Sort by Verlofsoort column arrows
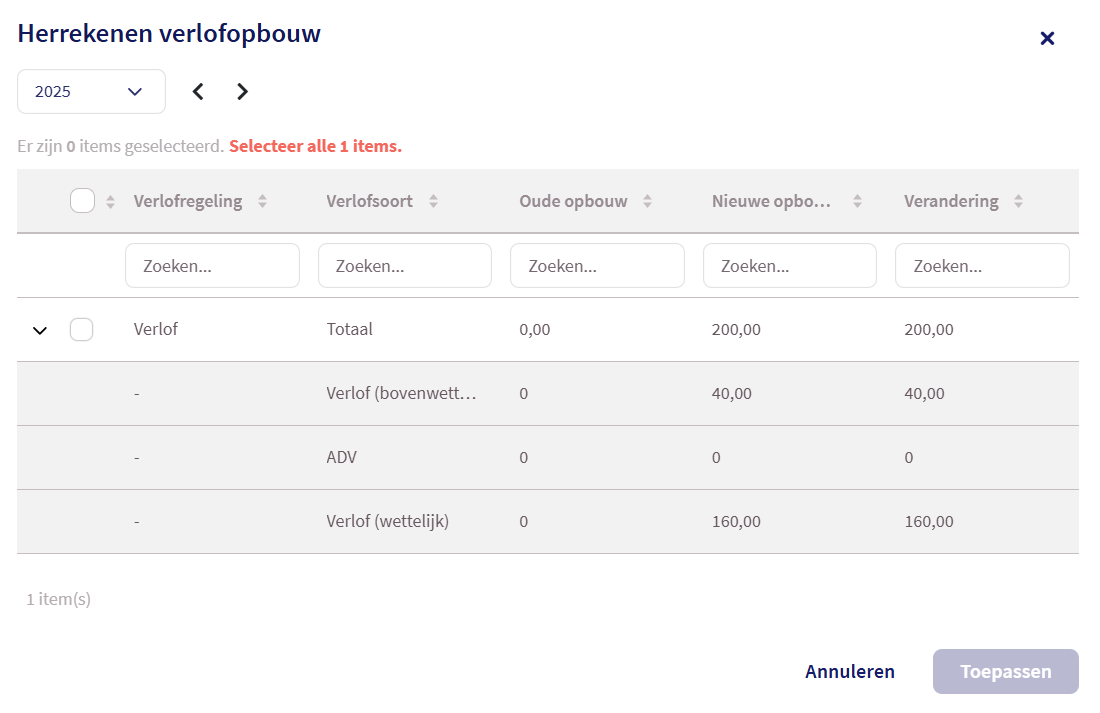 [433, 201]
